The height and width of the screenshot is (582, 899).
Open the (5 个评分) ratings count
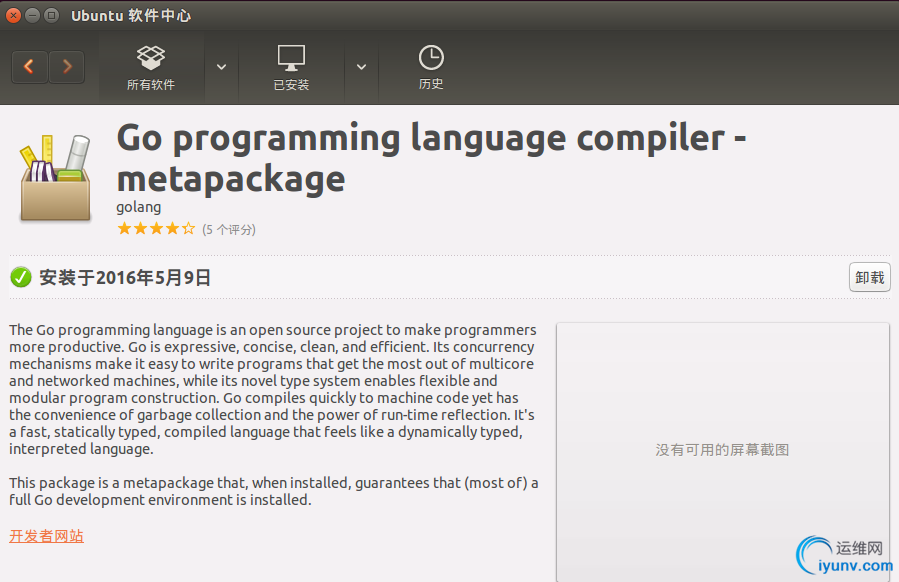[229, 229]
